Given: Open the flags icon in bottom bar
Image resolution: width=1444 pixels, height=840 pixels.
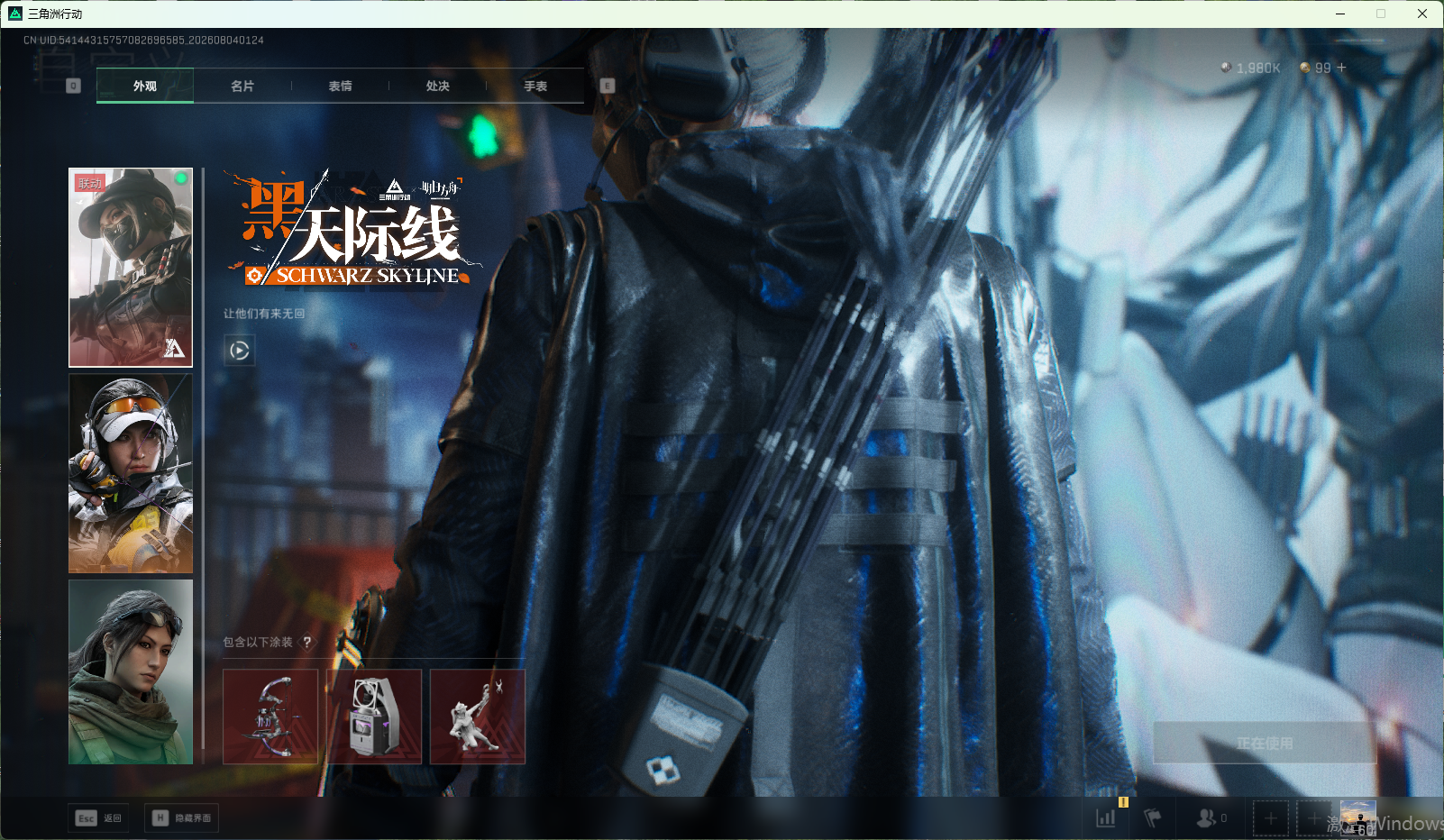Looking at the screenshot, I should (x=1153, y=817).
